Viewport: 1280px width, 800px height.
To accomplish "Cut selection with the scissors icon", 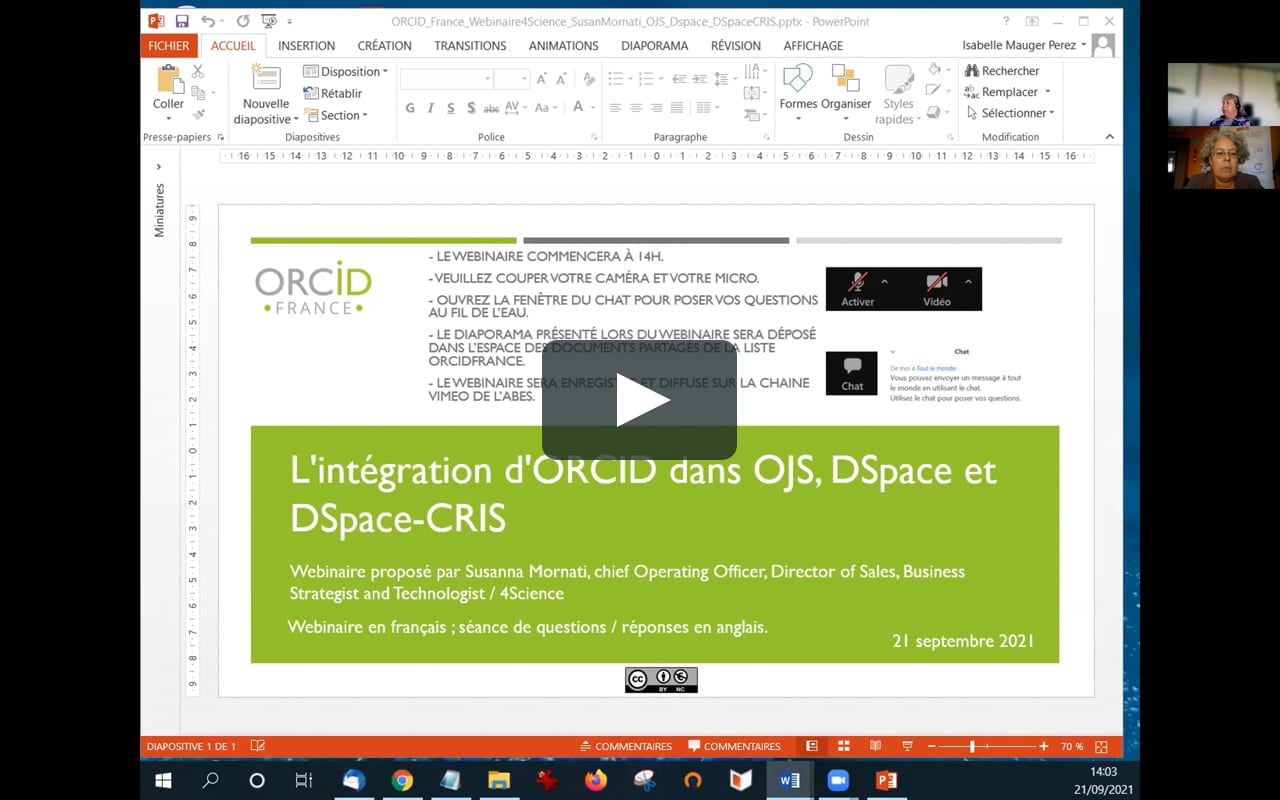I will pos(198,71).
